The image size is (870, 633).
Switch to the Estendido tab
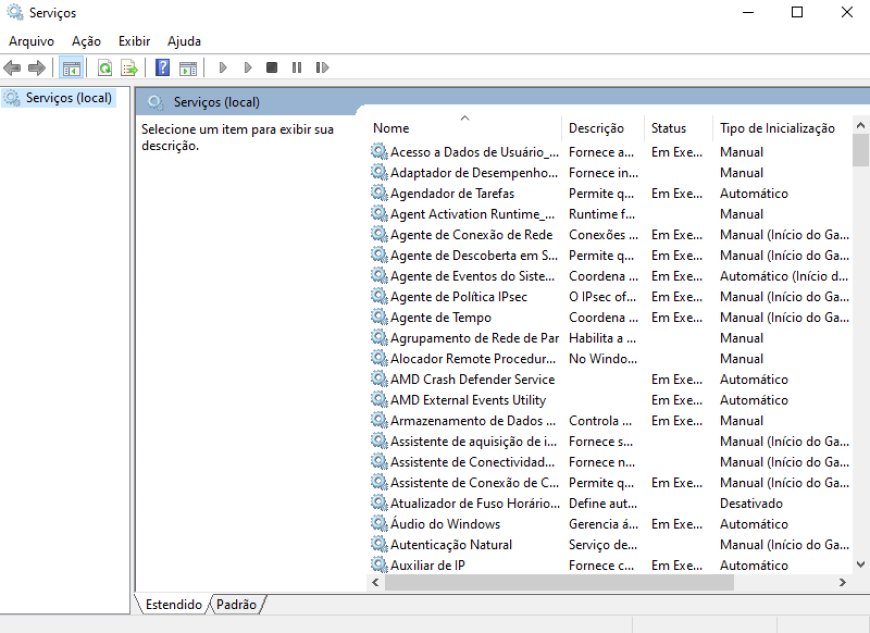174,604
